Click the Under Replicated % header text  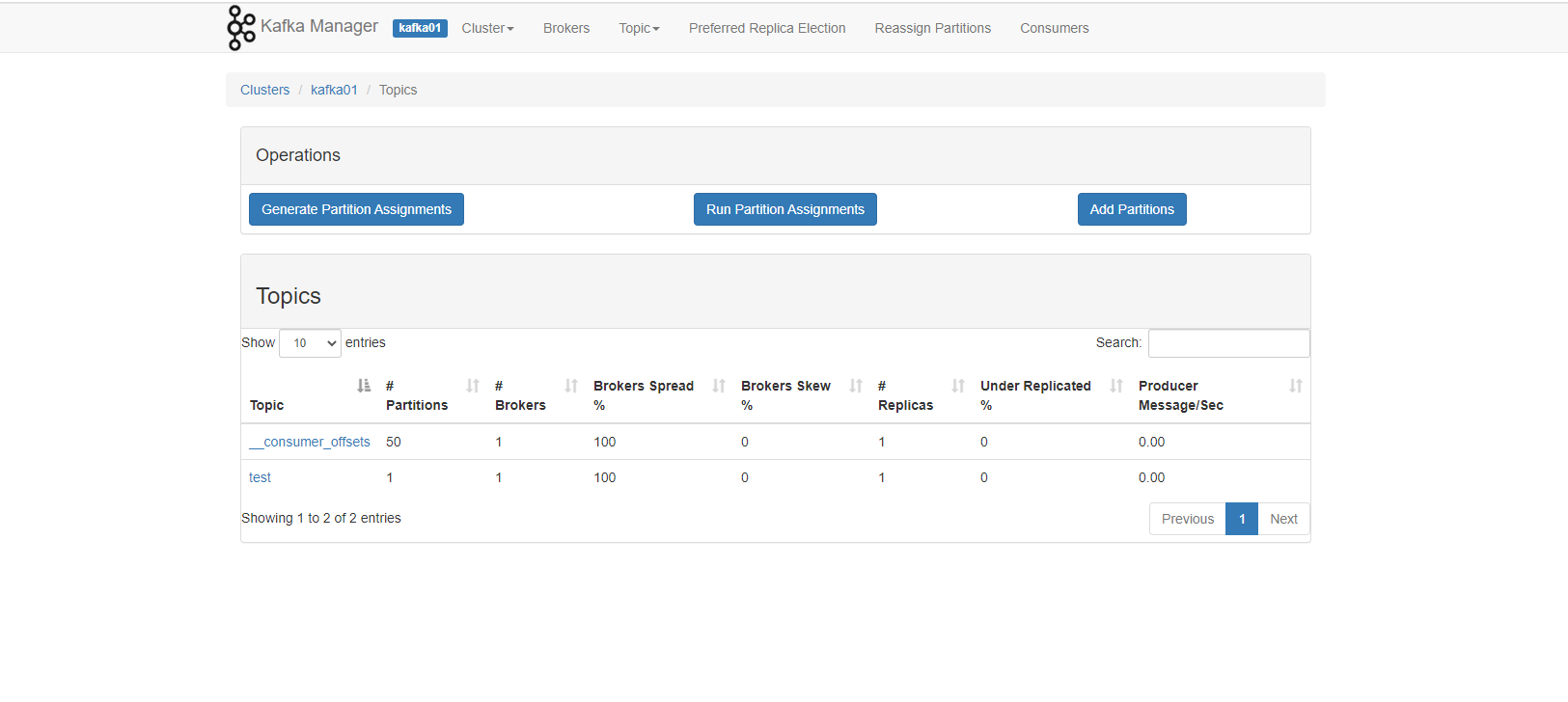coord(1035,395)
